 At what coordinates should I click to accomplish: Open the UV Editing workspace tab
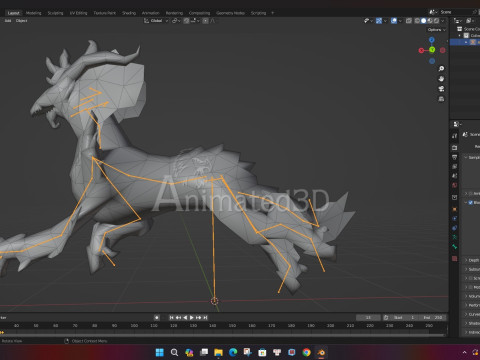(78, 13)
